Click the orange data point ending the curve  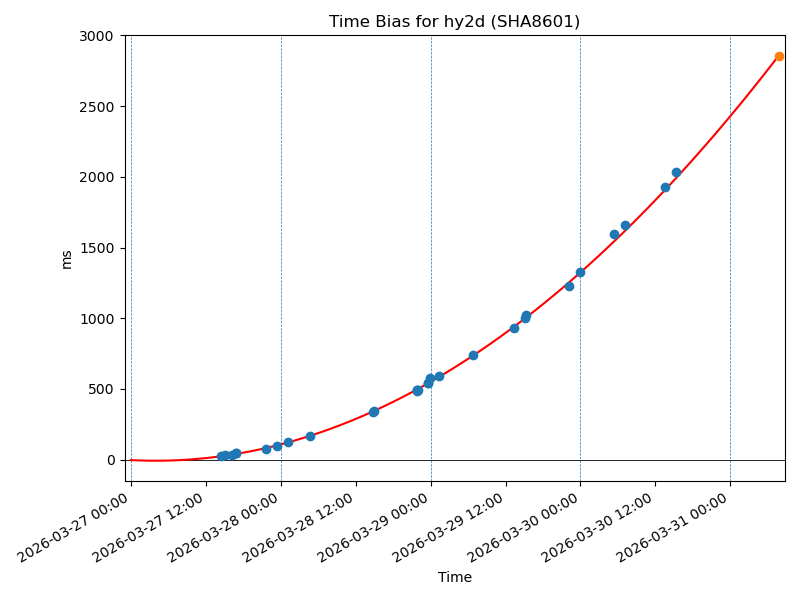pyautogui.click(x=779, y=56)
